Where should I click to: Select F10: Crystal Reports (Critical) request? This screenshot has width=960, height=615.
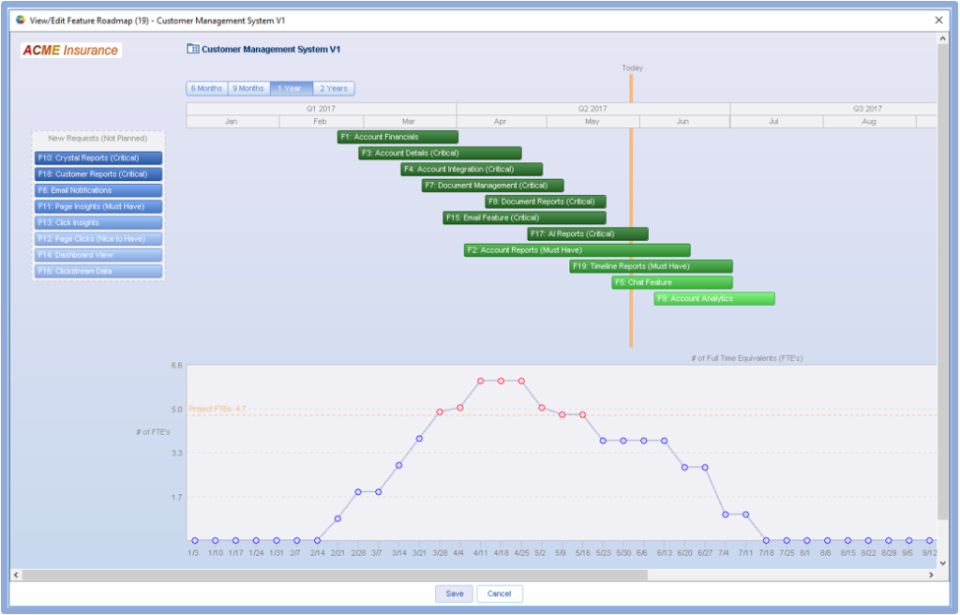[99, 158]
